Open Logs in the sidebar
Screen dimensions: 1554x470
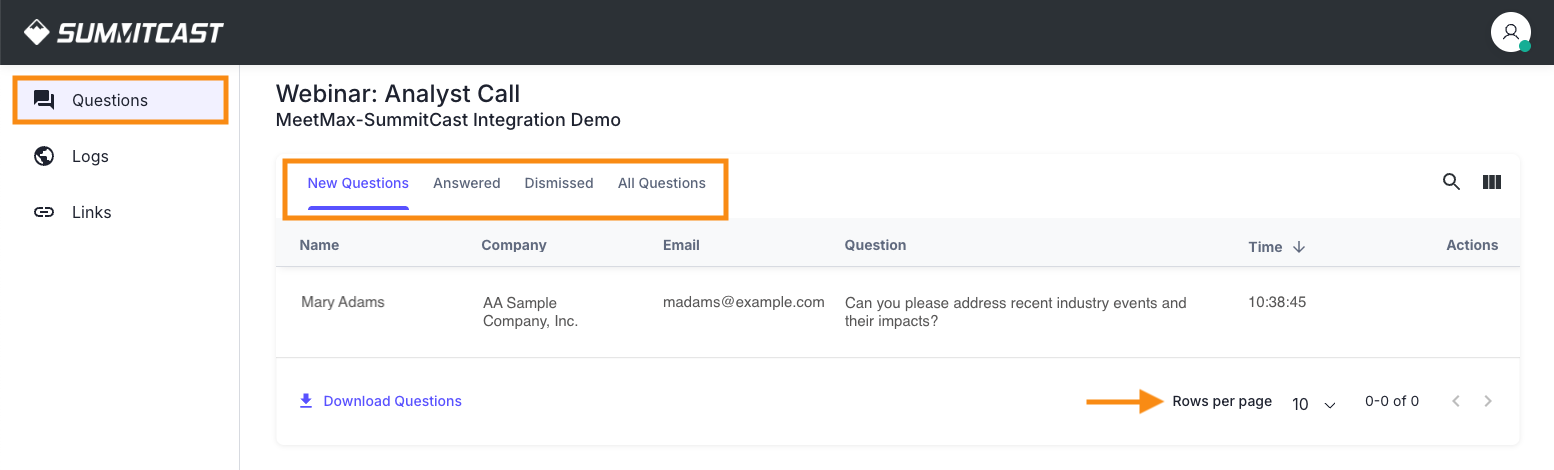[x=90, y=156]
